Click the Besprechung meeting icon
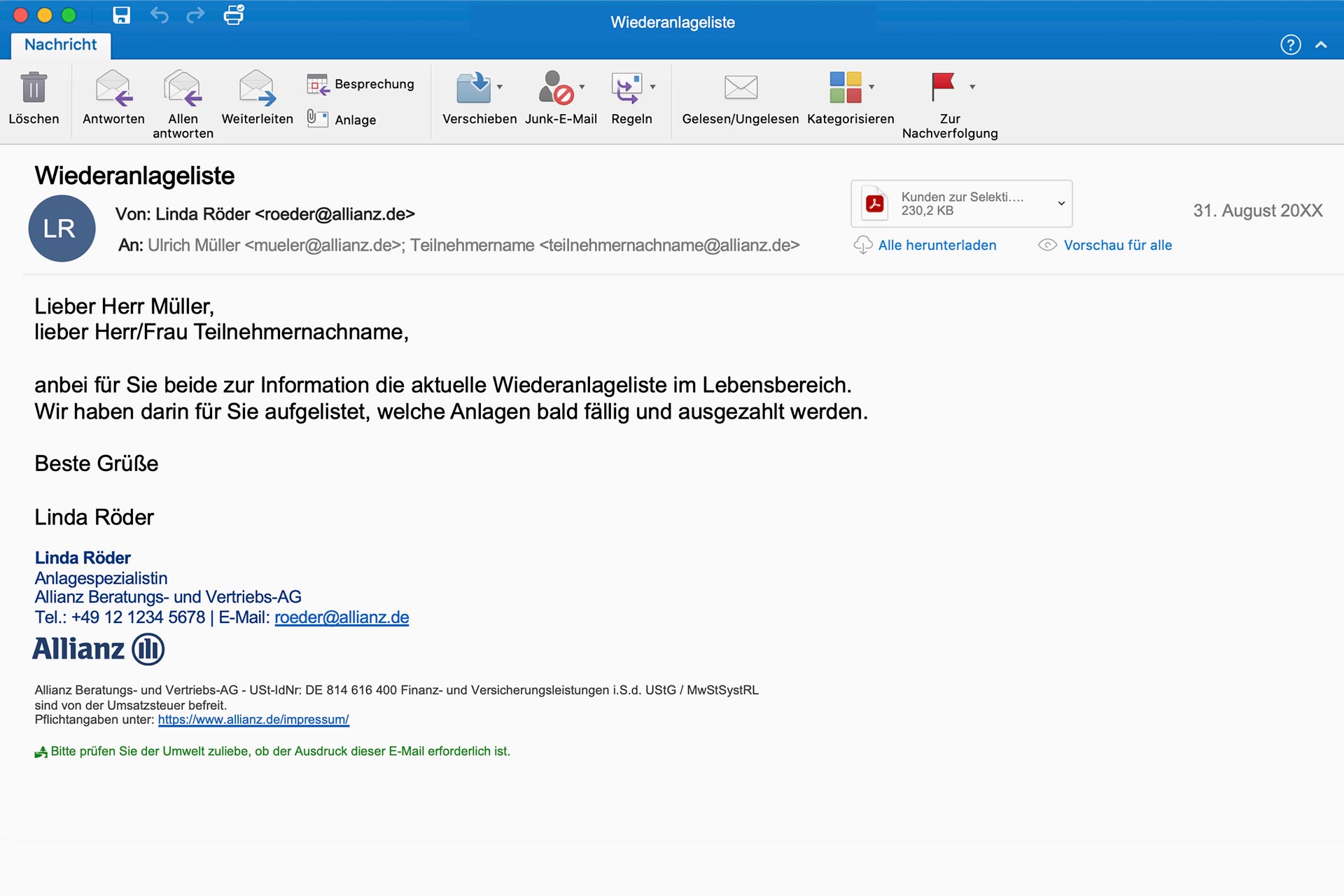The width and height of the screenshot is (1344, 896). click(318, 85)
